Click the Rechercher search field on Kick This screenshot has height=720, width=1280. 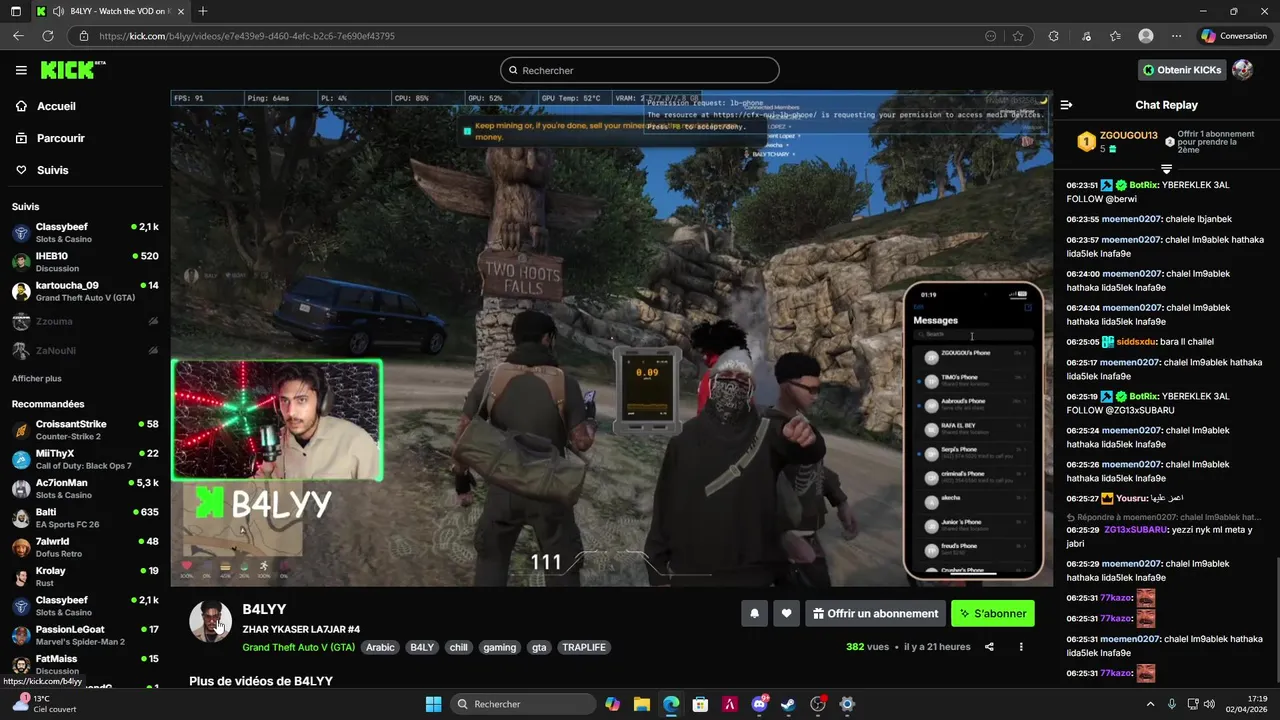pyautogui.click(x=640, y=70)
